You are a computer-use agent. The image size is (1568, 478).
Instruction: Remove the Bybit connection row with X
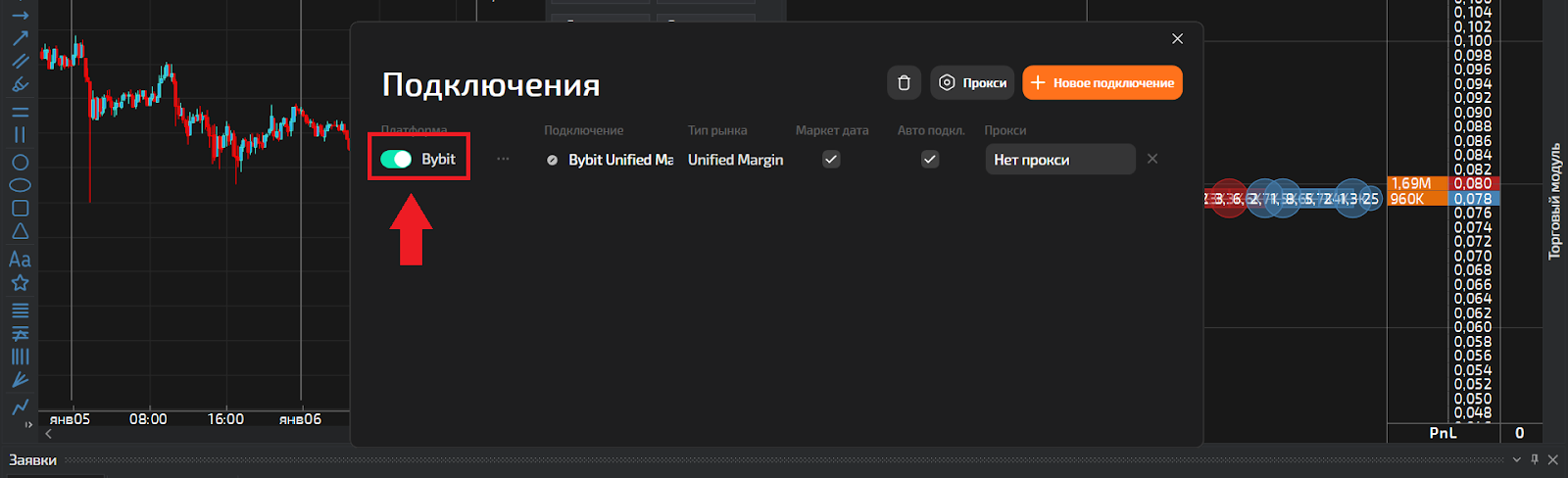click(1152, 159)
